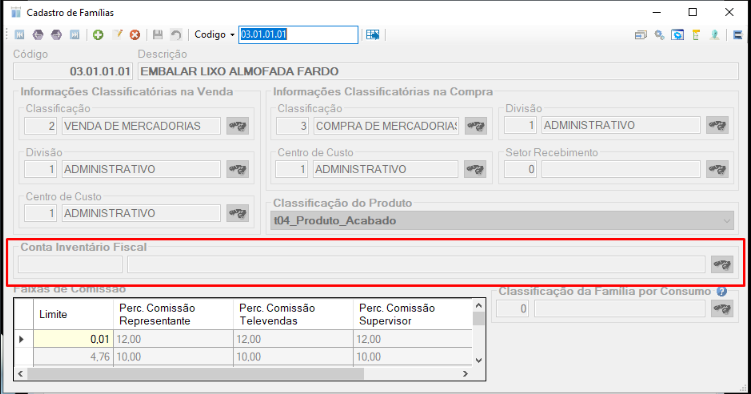
Task: Edit the current record with the pencil icon
Action: point(117,34)
